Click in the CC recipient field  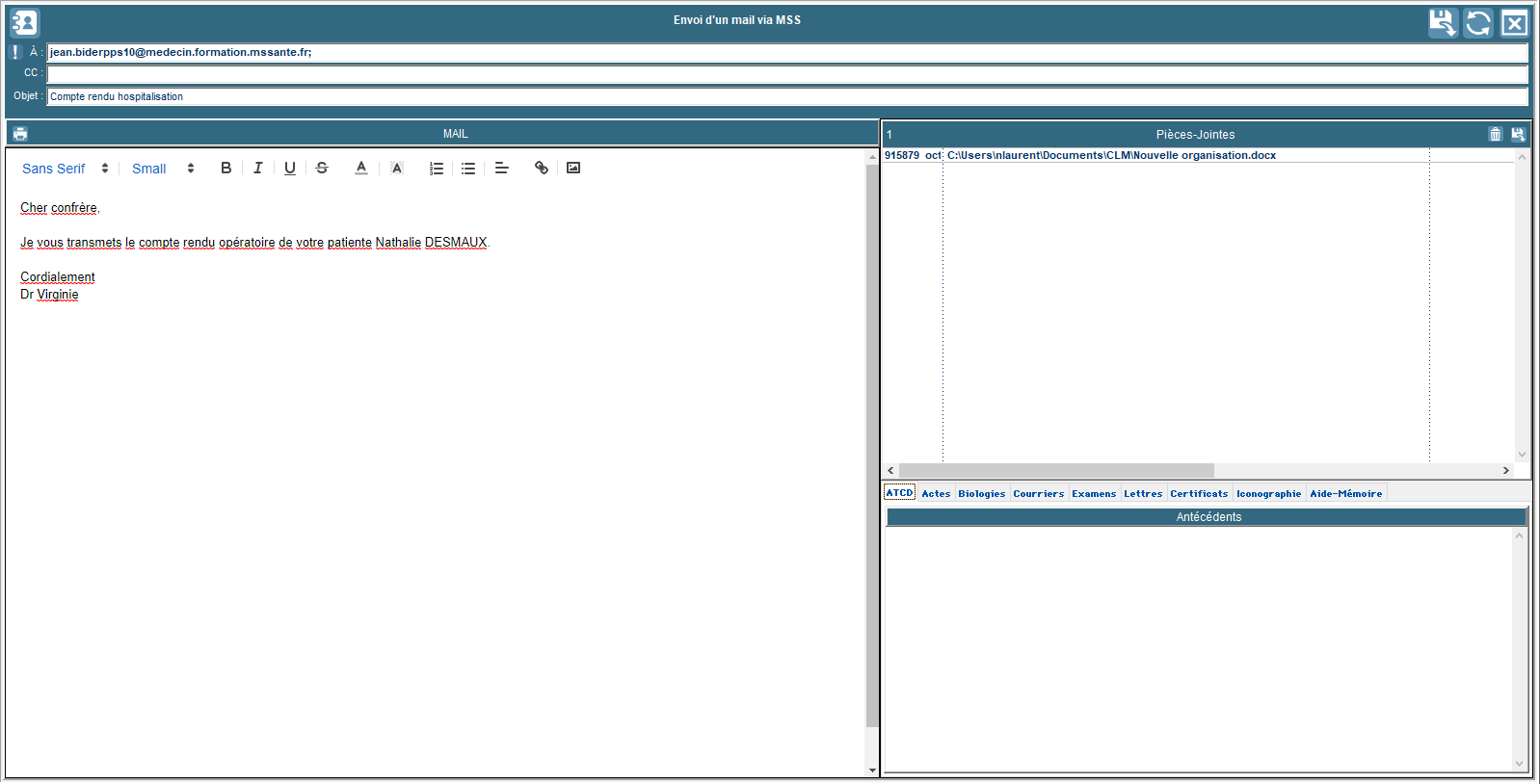[786, 74]
